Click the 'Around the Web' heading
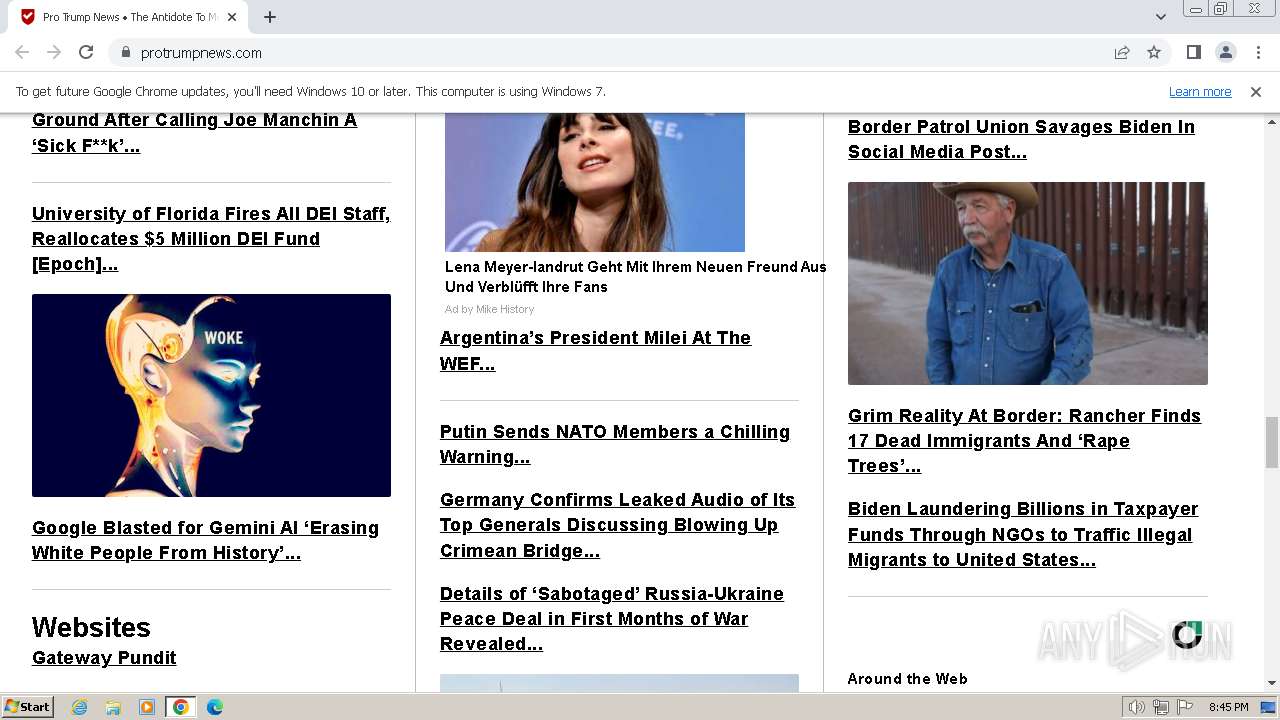Screen dimensions: 1280x720 (x=907, y=679)
